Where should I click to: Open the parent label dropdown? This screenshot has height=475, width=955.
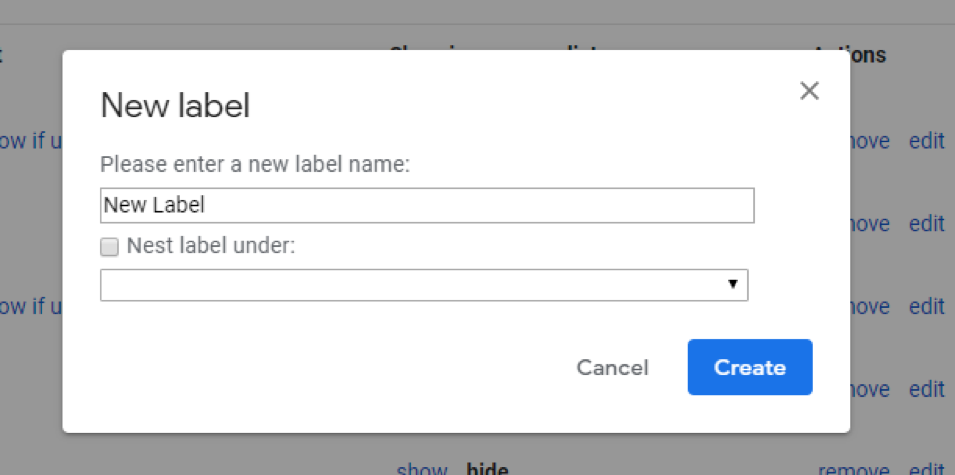pos(424,285)
